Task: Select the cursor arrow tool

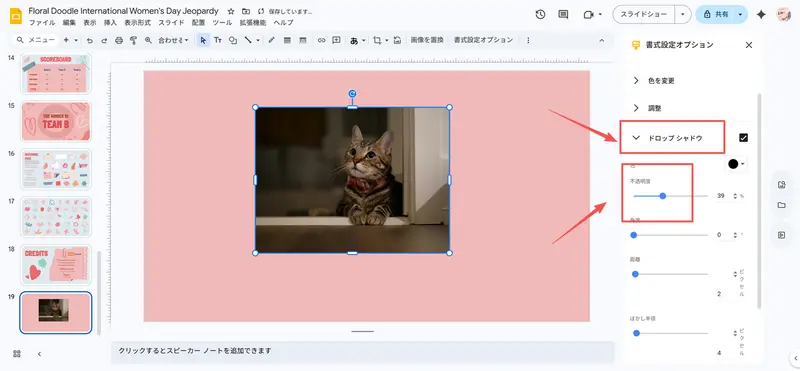Action: click(x=203, y=40)
